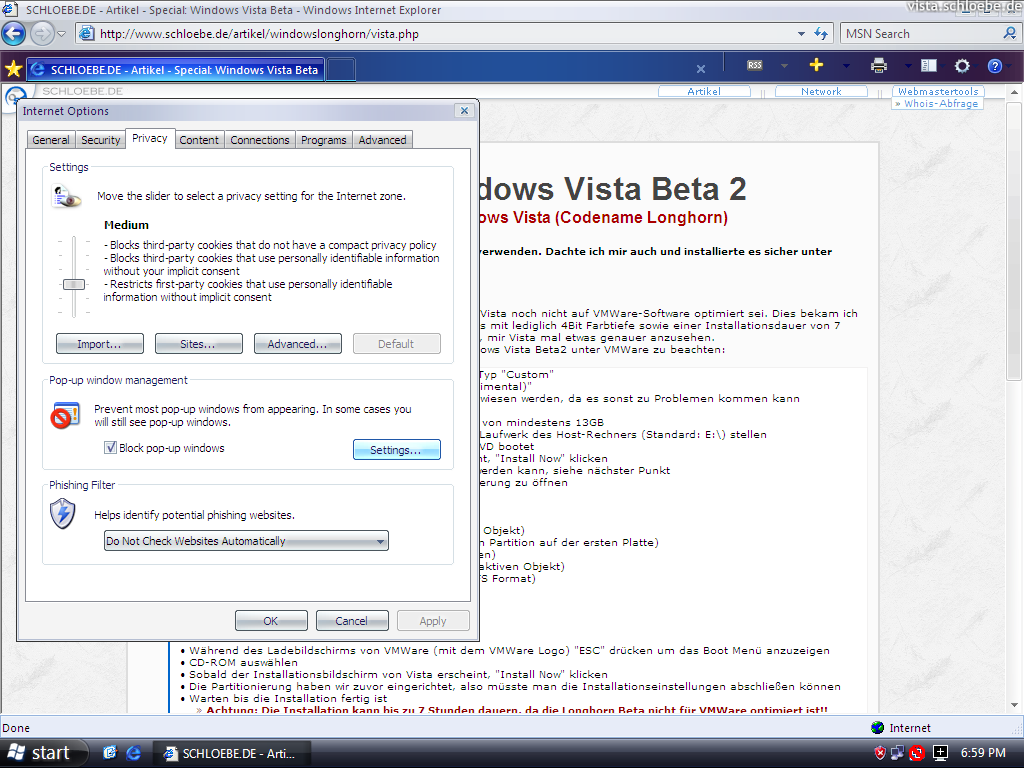Click the Favorites star icon

click(x=13, y=69)
